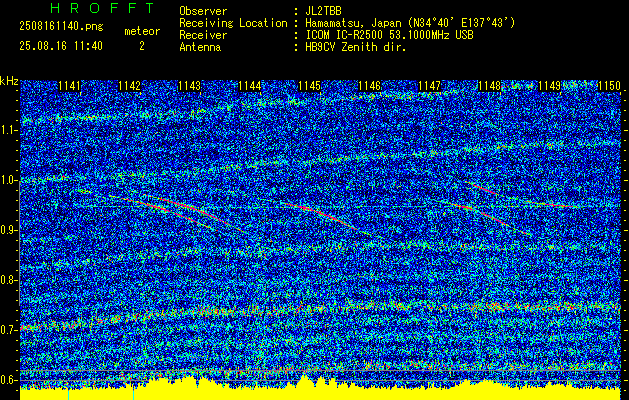Click the 0.9 frequency axis label

[x=9, y=230]
